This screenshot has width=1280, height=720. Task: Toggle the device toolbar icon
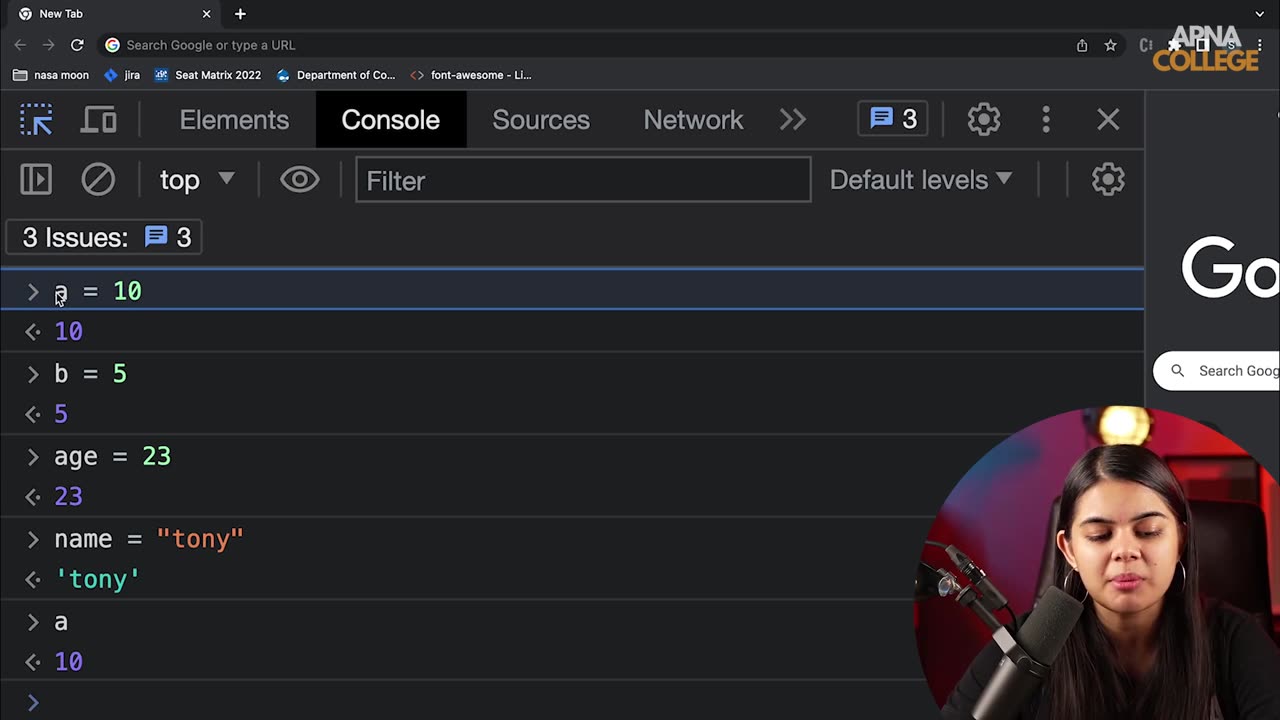tap(98, 120)
